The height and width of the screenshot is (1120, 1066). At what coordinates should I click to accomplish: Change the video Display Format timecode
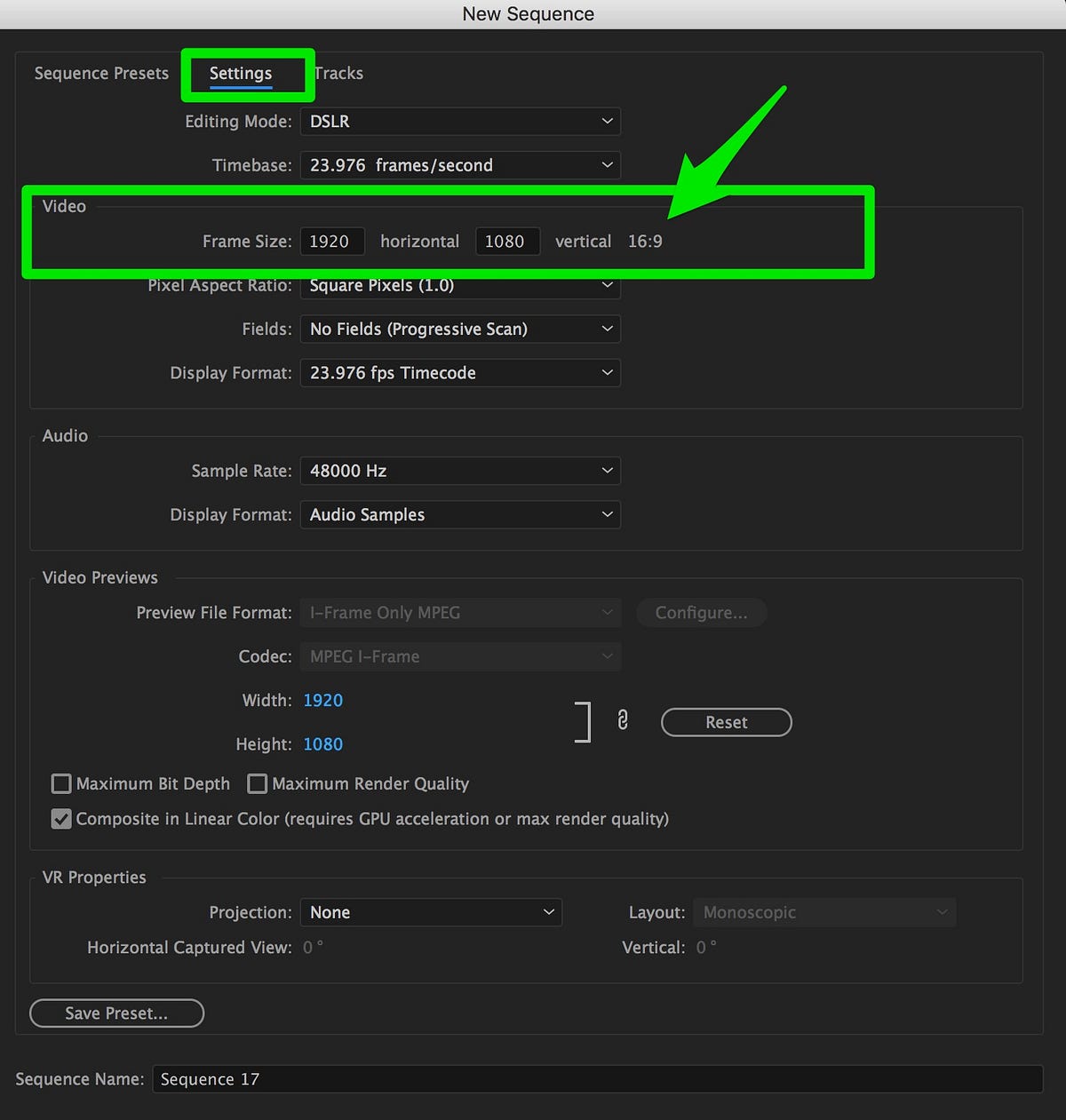(459, 372)
